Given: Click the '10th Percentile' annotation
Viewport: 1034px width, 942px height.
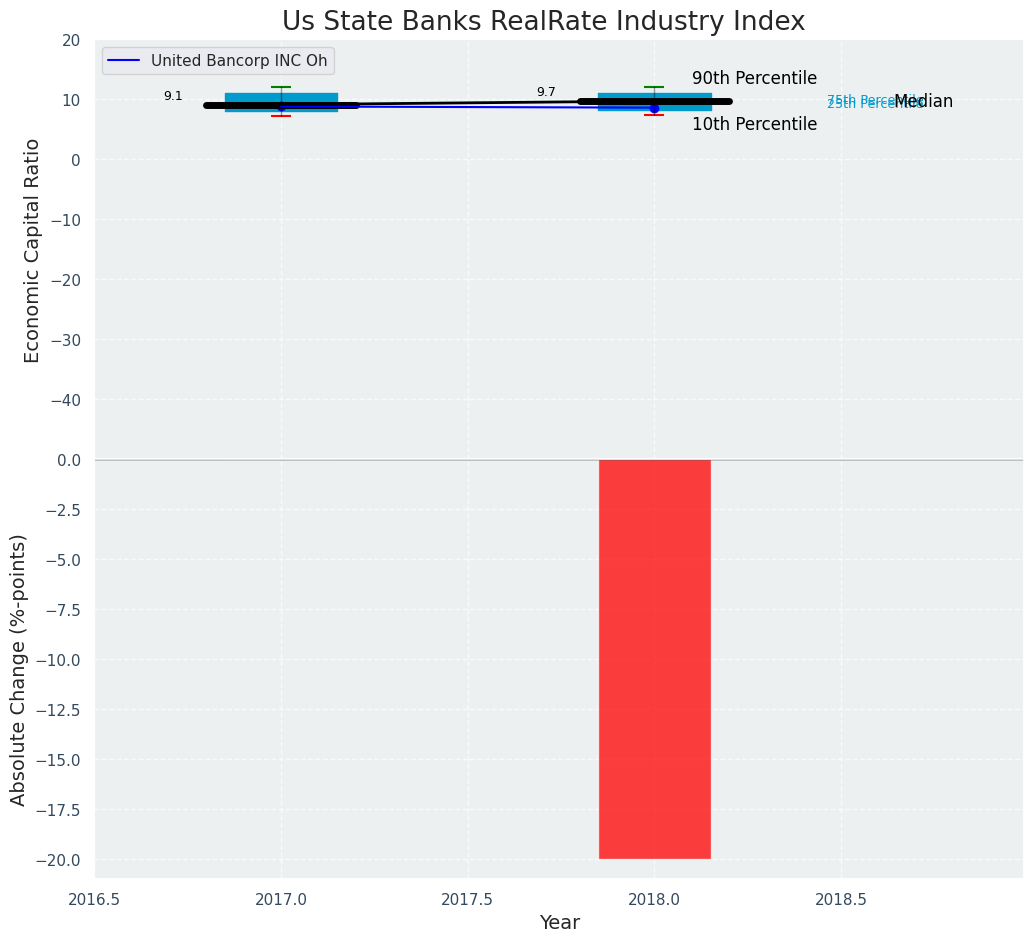Looking at the screenshot, I should (x=754, y=125).
